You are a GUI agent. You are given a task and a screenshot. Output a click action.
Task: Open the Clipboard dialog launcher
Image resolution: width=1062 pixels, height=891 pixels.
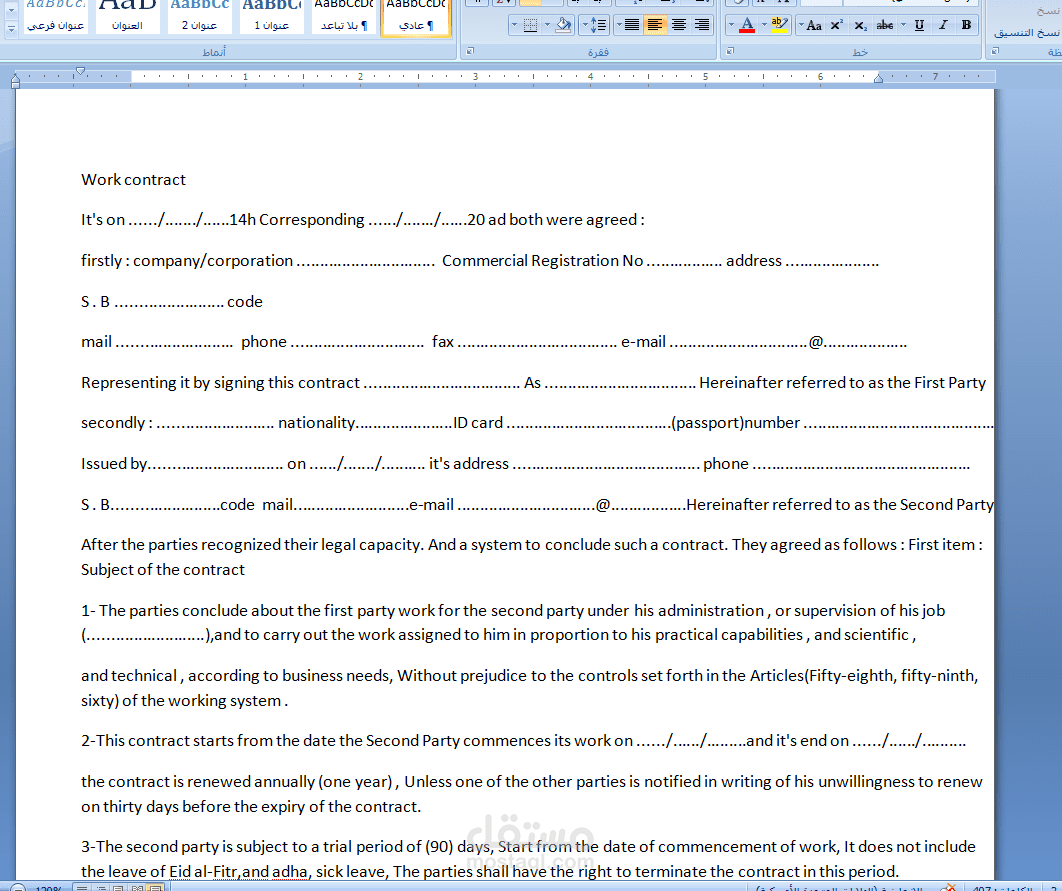[995, 51]
